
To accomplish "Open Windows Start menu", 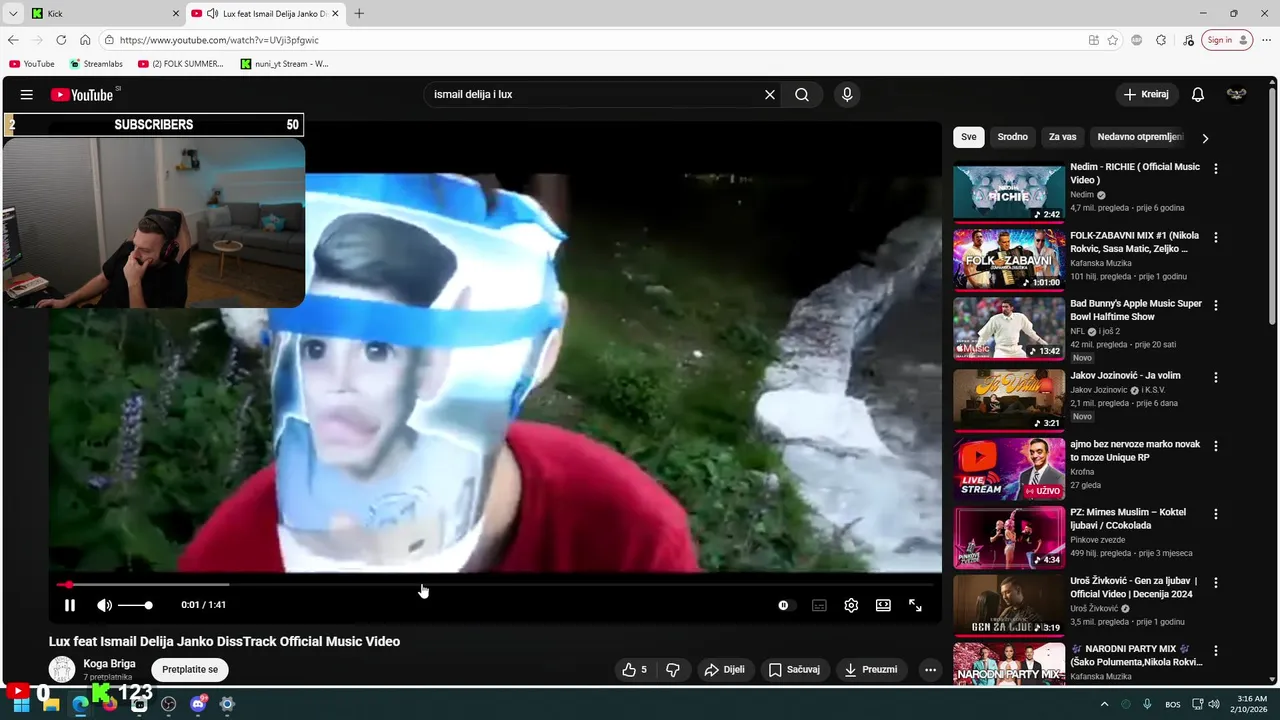I will point(21,704).
